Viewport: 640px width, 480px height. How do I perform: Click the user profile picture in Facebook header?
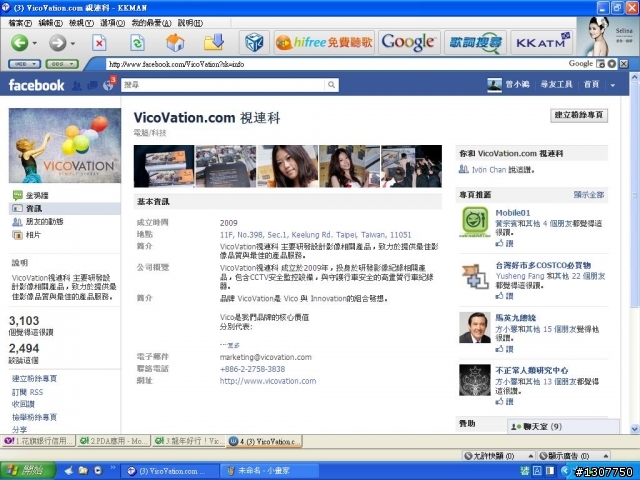tap(494, 85)
